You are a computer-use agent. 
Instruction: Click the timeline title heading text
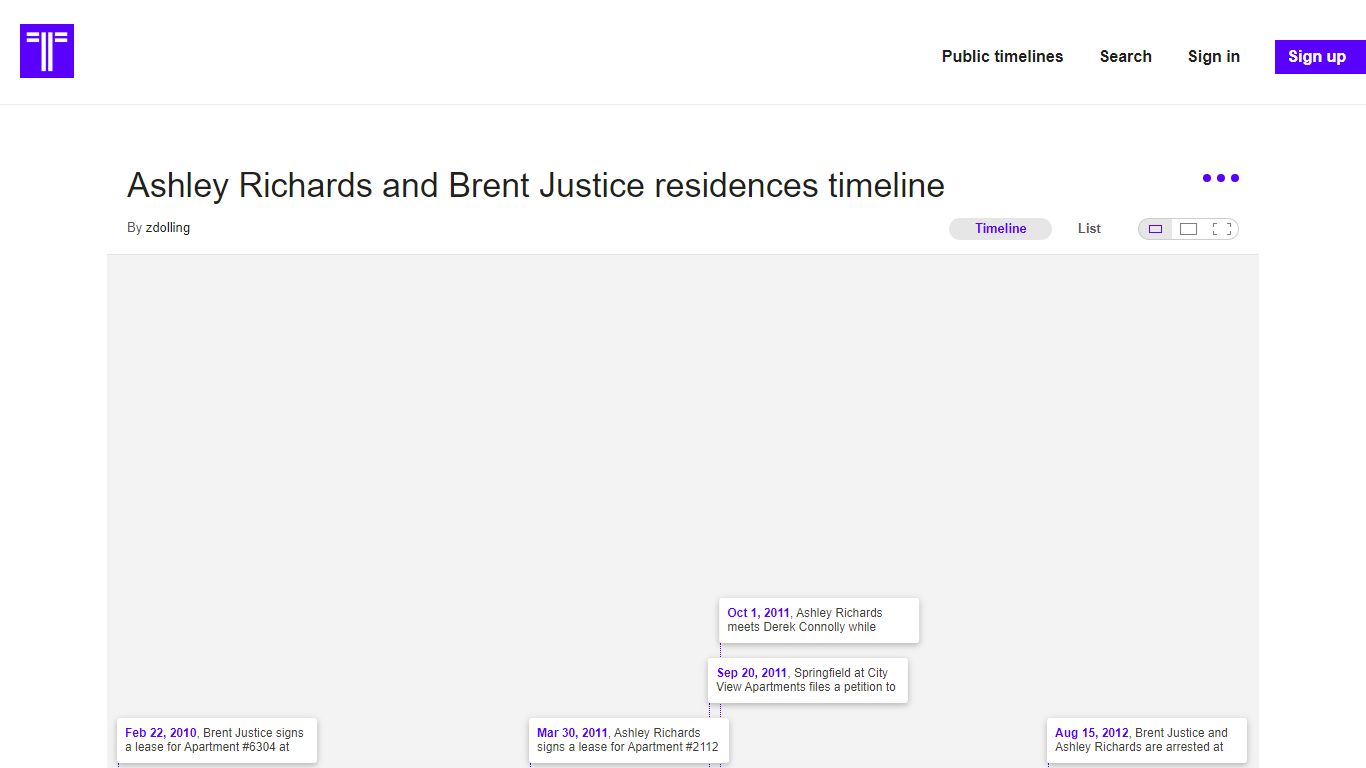click(536, 186)
